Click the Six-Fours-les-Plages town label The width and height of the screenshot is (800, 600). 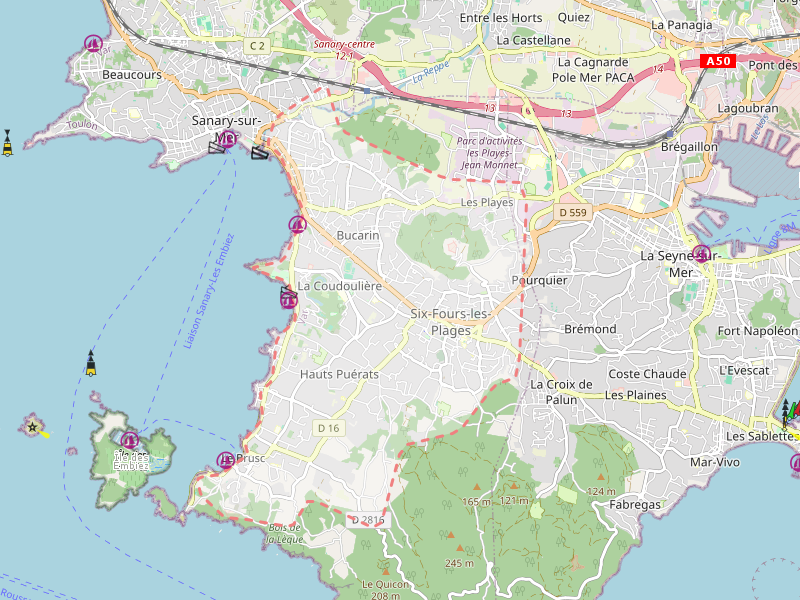click(451, 321)
